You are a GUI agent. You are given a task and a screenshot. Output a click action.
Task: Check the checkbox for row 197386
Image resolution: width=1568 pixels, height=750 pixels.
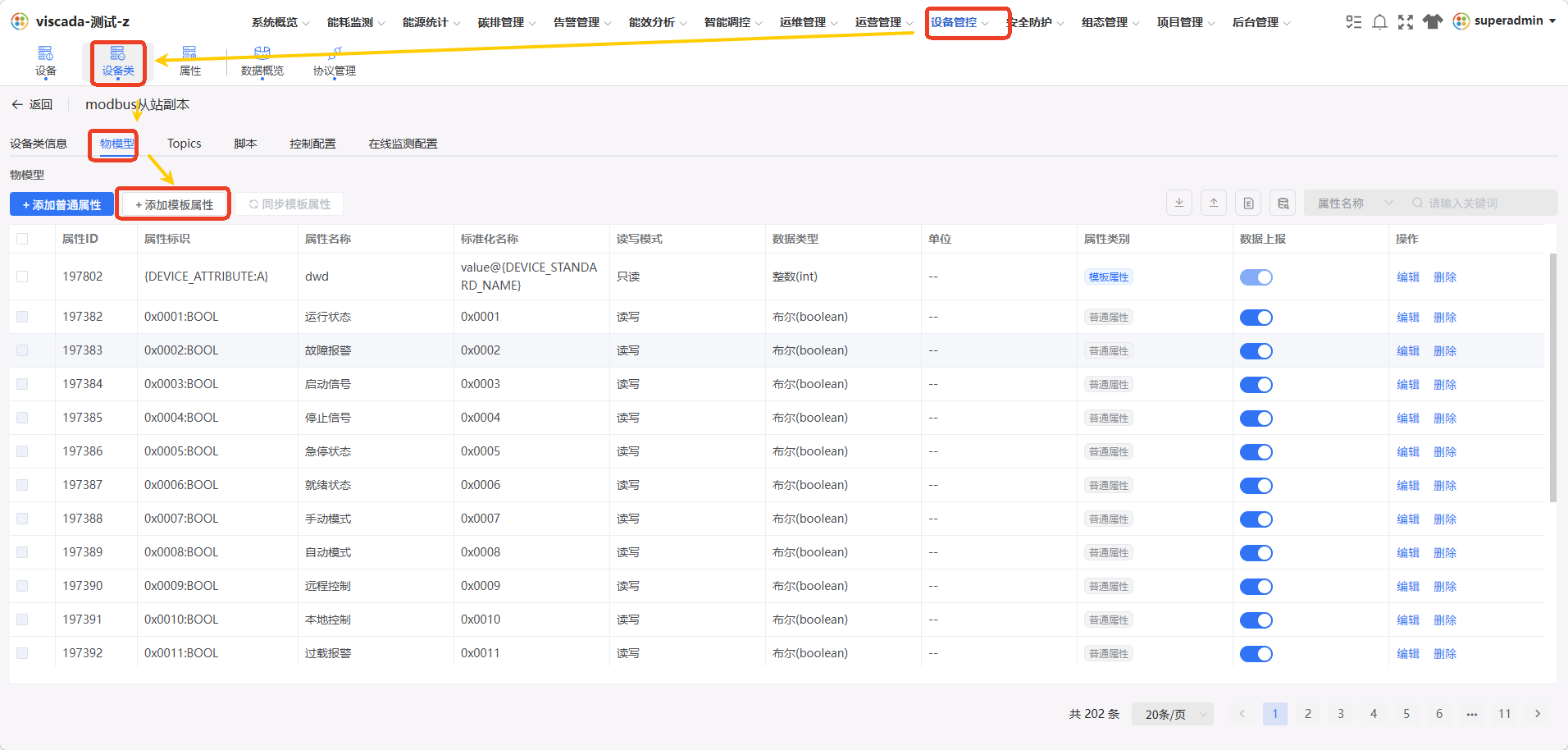(22, 451)
